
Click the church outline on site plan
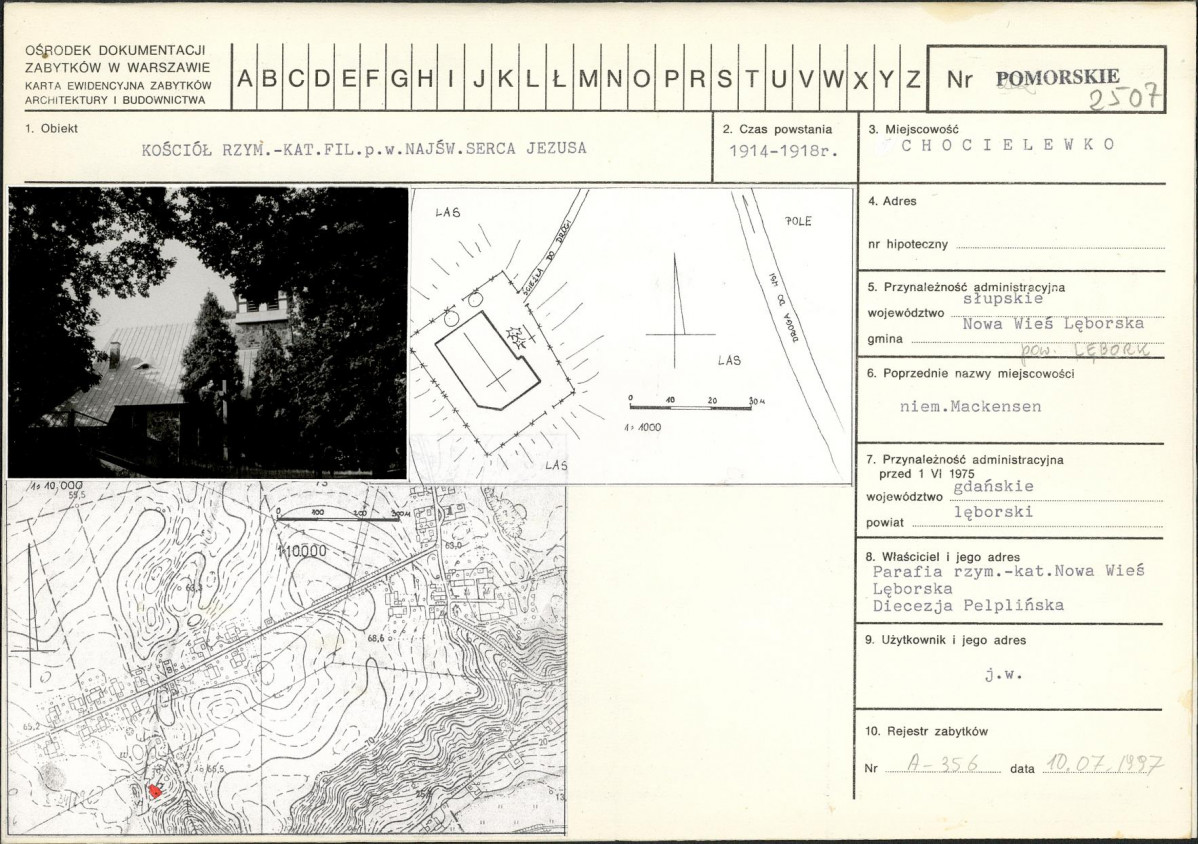tap(489, 359)
